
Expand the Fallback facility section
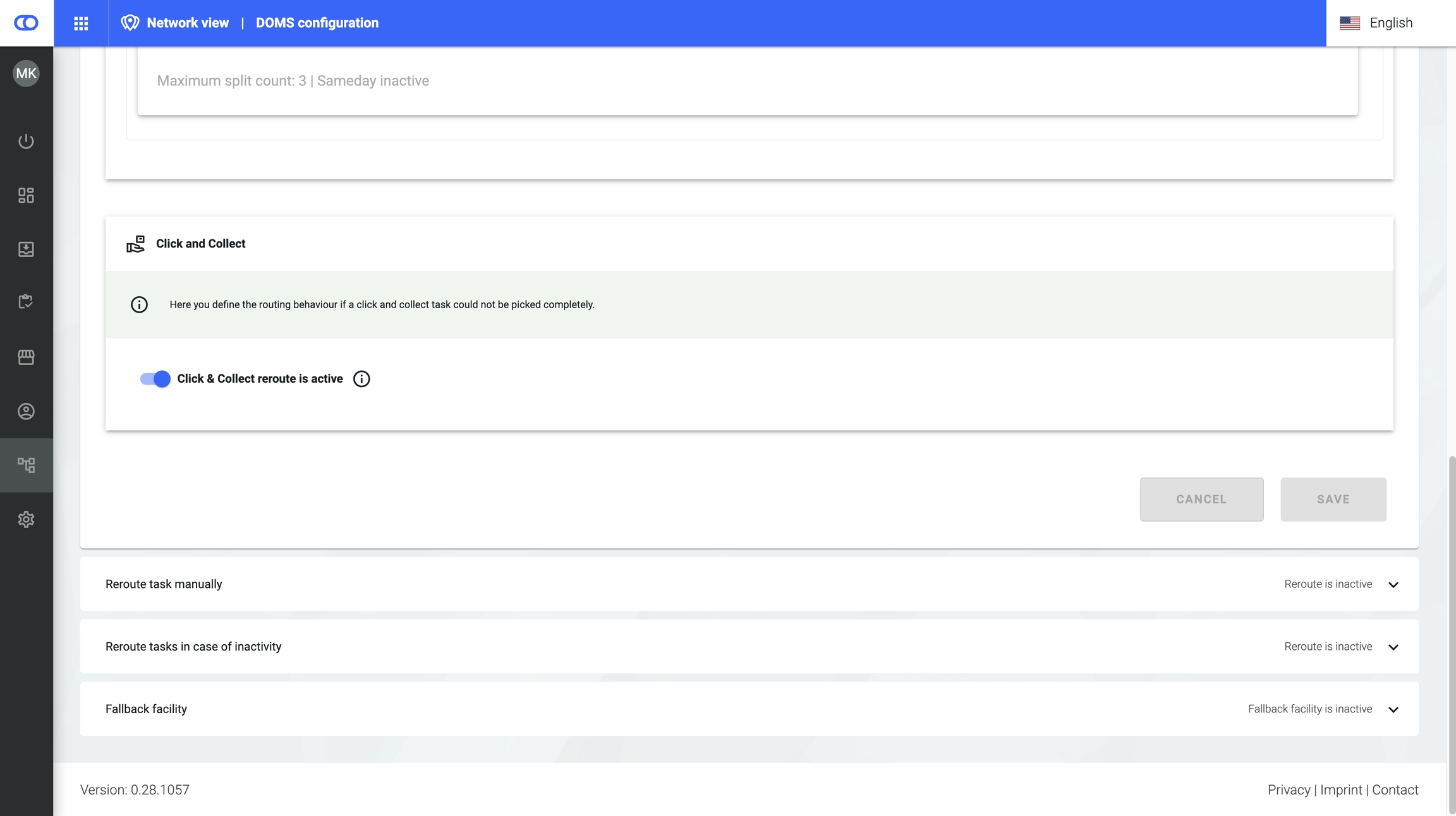click(x=1393, y=709)
